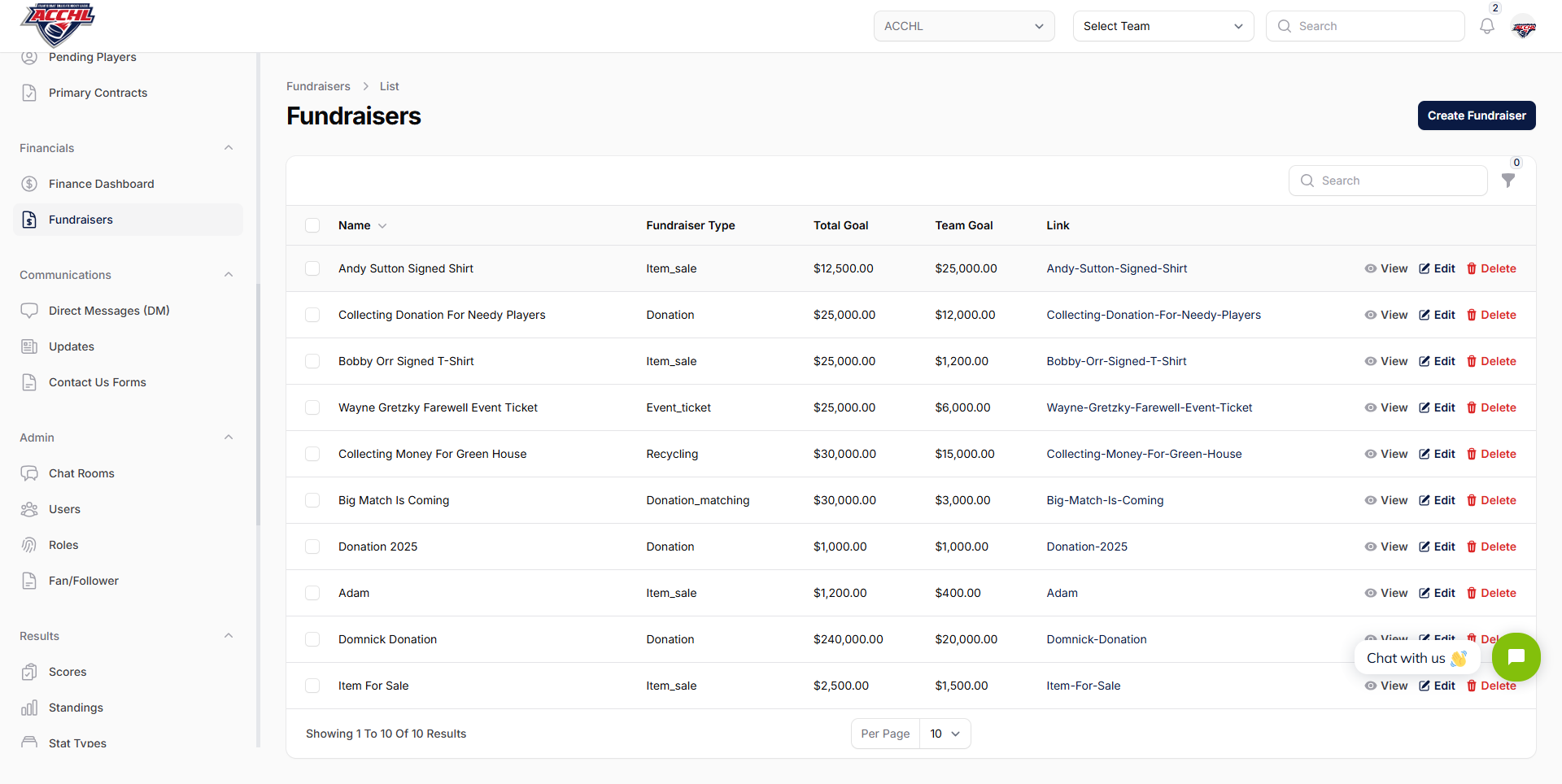The width and height of the screenshot is (1562, 784).
Task: Open the ACCHL league dropdown
Action: pyautogui.click(x=963, y=26)
